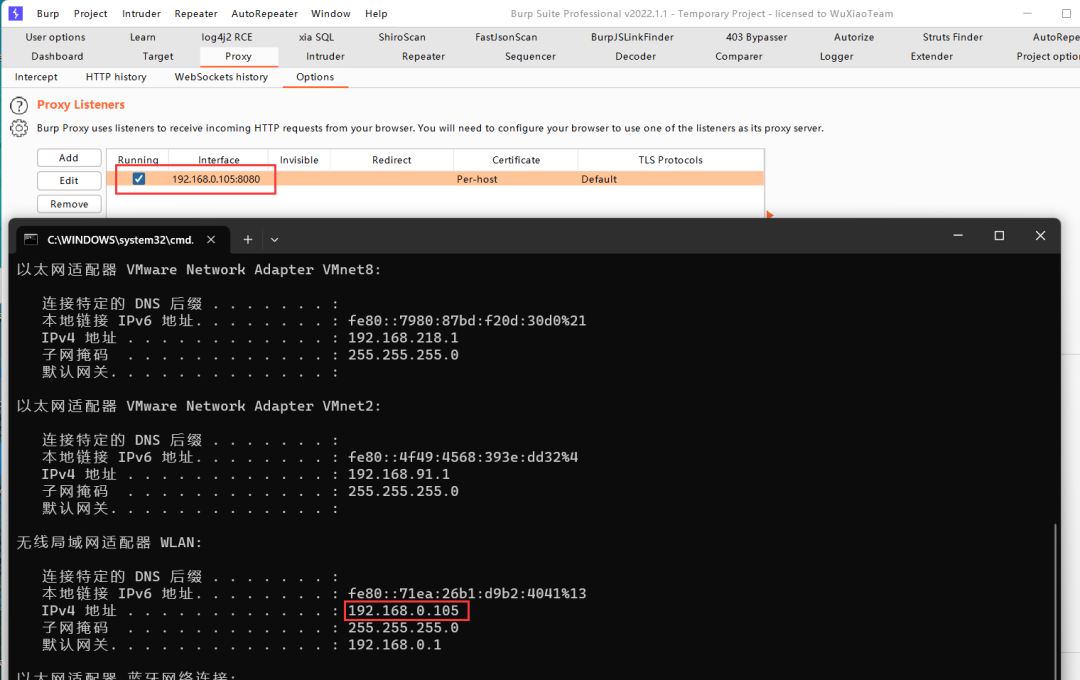Screen dimensions: 1080x680
Task: Click the cmd tab terminal icon
Action: click(31, 239)
